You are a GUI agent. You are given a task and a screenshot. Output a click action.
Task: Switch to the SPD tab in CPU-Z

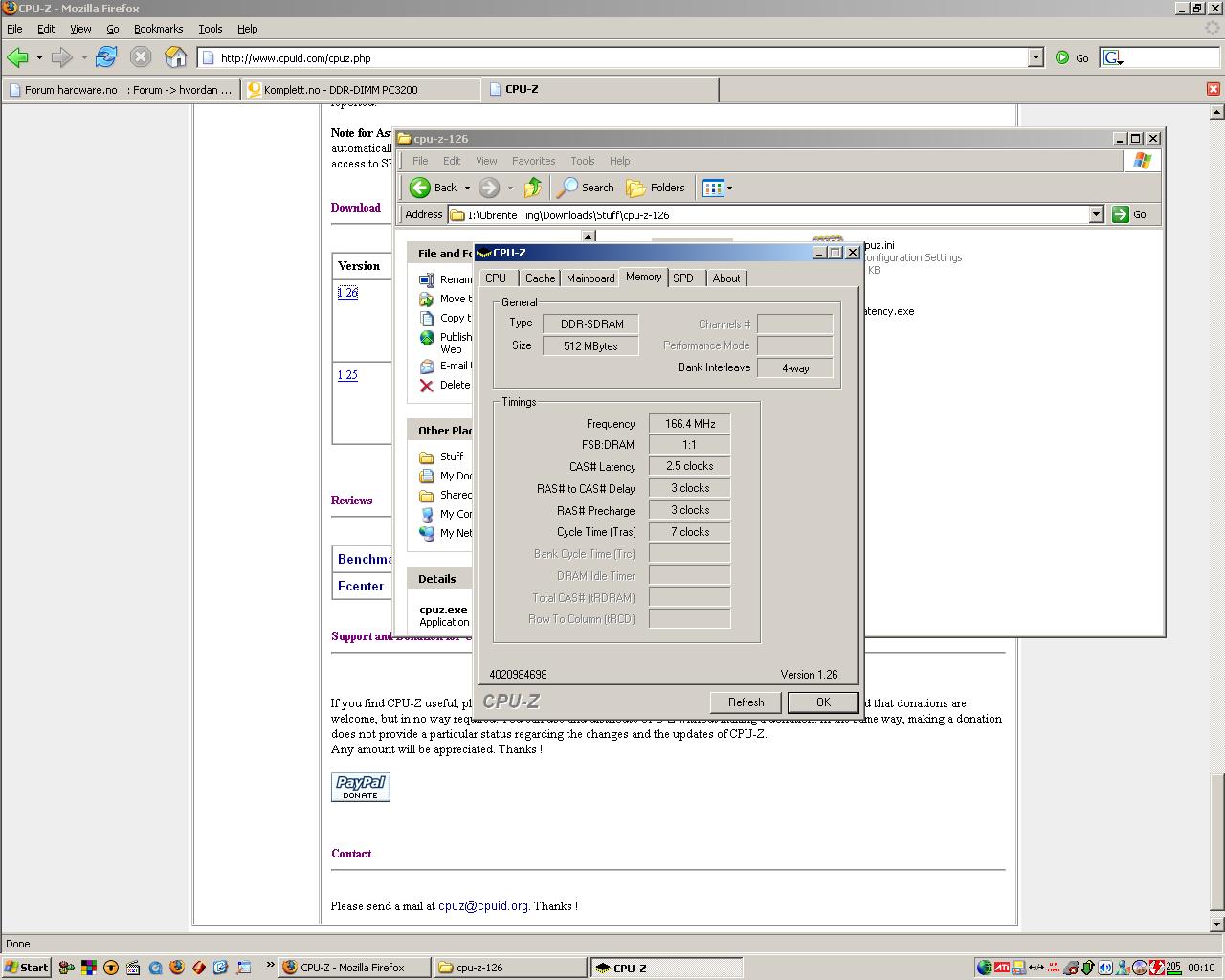(682, 278)
